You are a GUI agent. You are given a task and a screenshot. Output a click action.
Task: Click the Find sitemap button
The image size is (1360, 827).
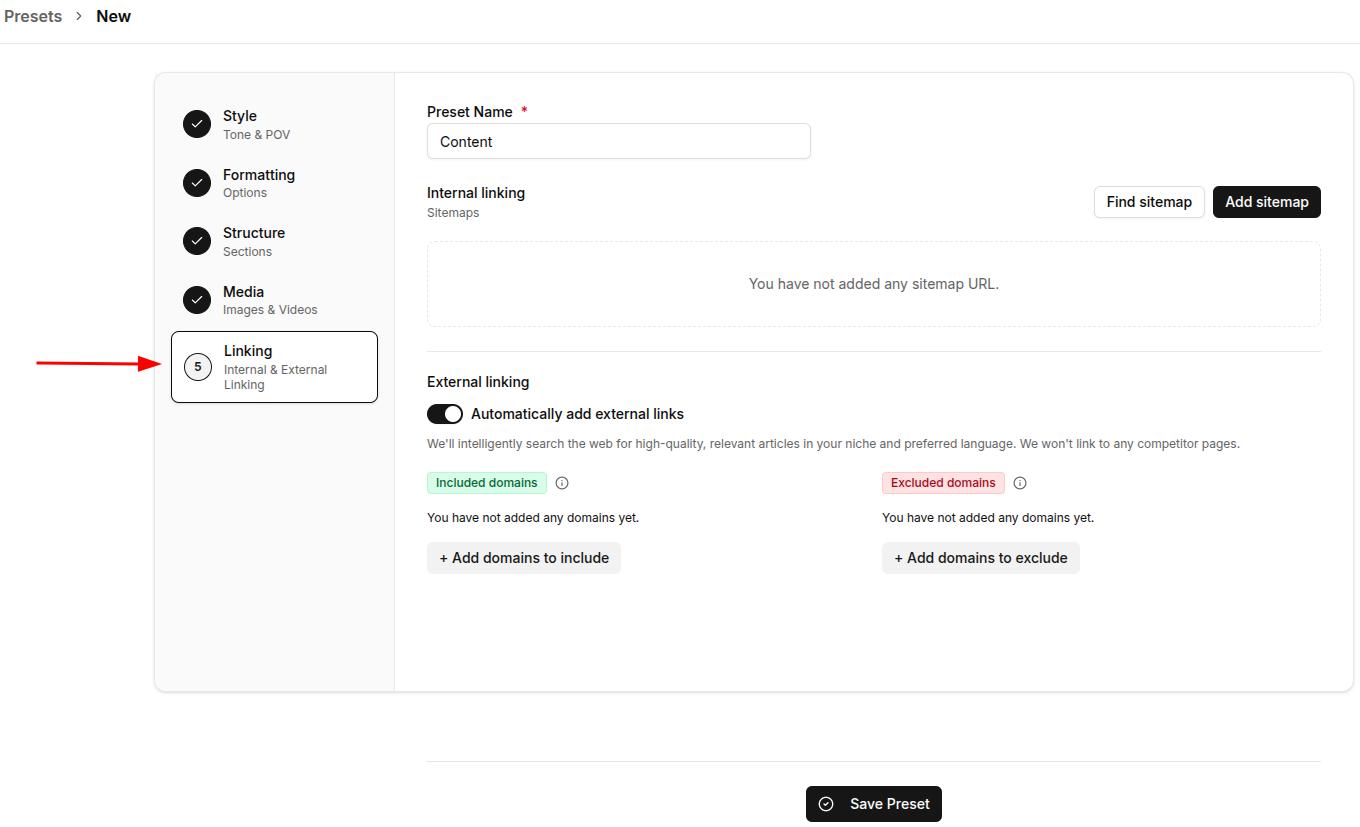coord(1148,201)
